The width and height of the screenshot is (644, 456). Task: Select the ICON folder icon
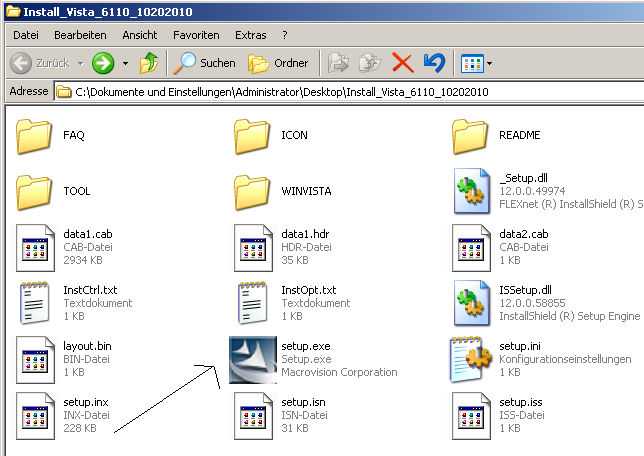click(x=252, y=136)
